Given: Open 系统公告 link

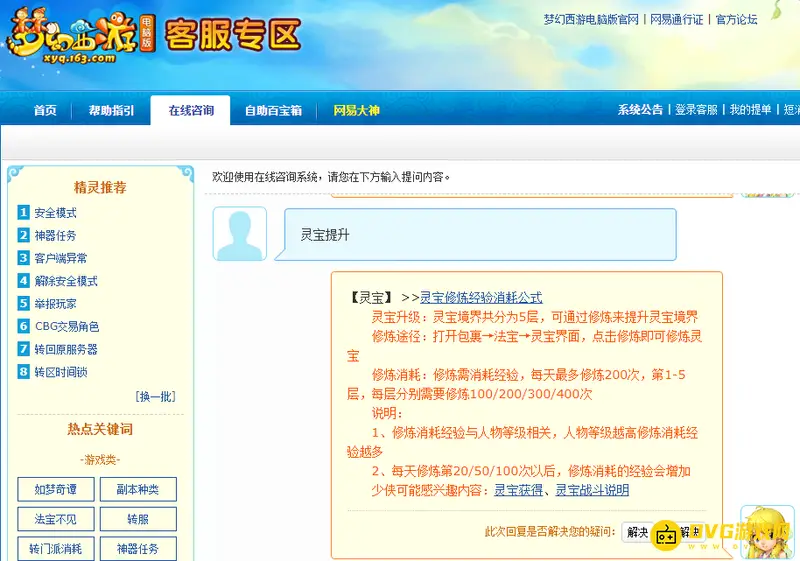Looking at the screenshot, I should pyautogui.click(x=640, y=110).
